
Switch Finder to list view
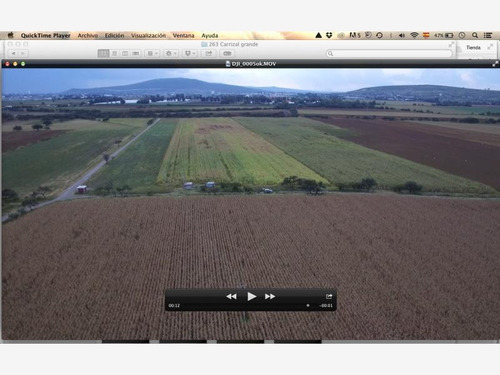[x=114, y=53]
